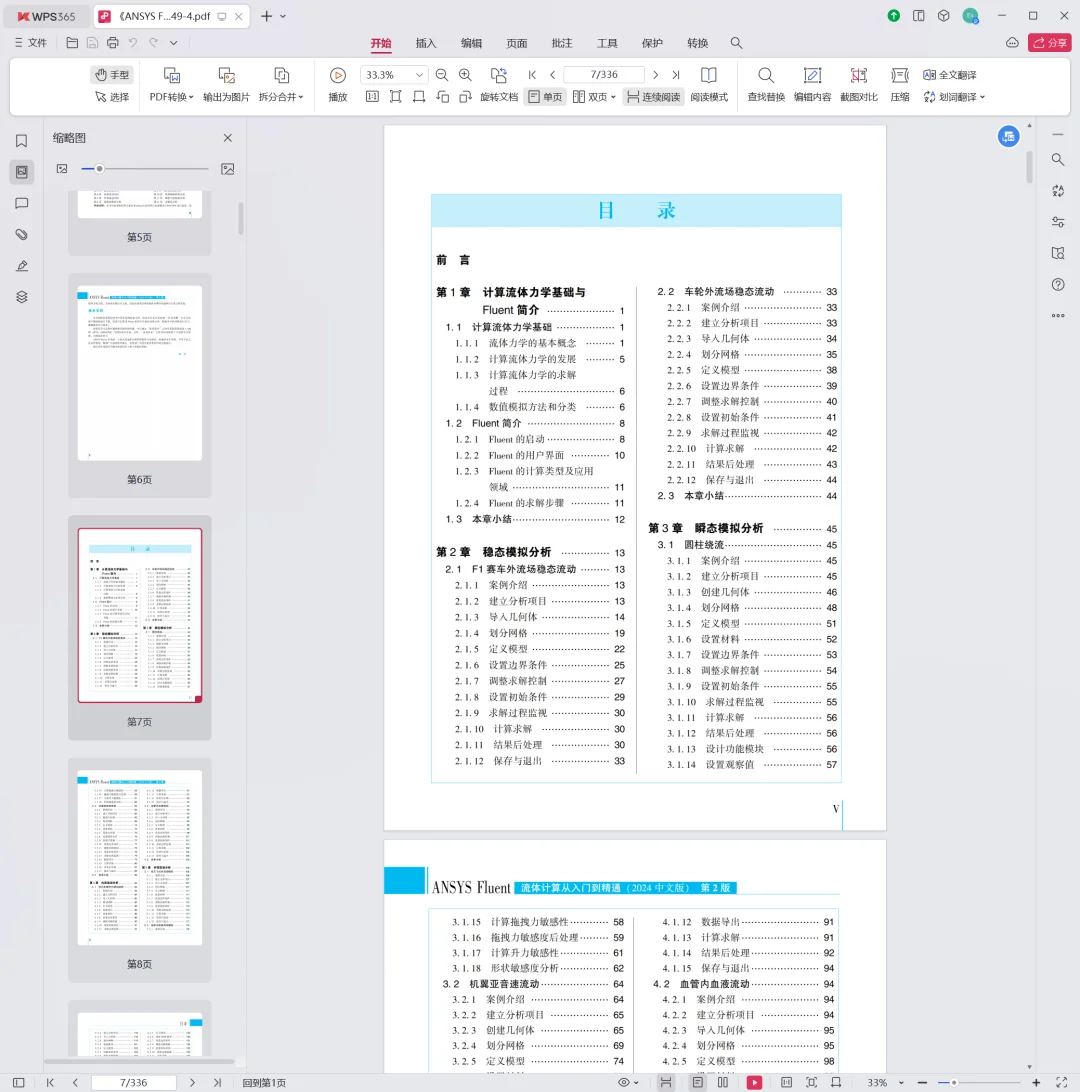Jump to last page in toolbar
Image resolution: width=1080 pixels, height=1092 pixels.
coord(675,75)
